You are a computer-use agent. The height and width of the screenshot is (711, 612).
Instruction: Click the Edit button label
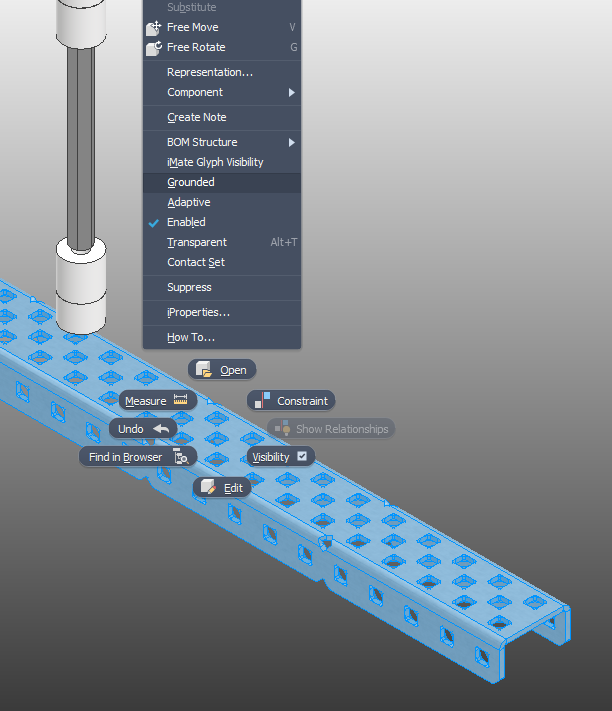tap(233, 488)
